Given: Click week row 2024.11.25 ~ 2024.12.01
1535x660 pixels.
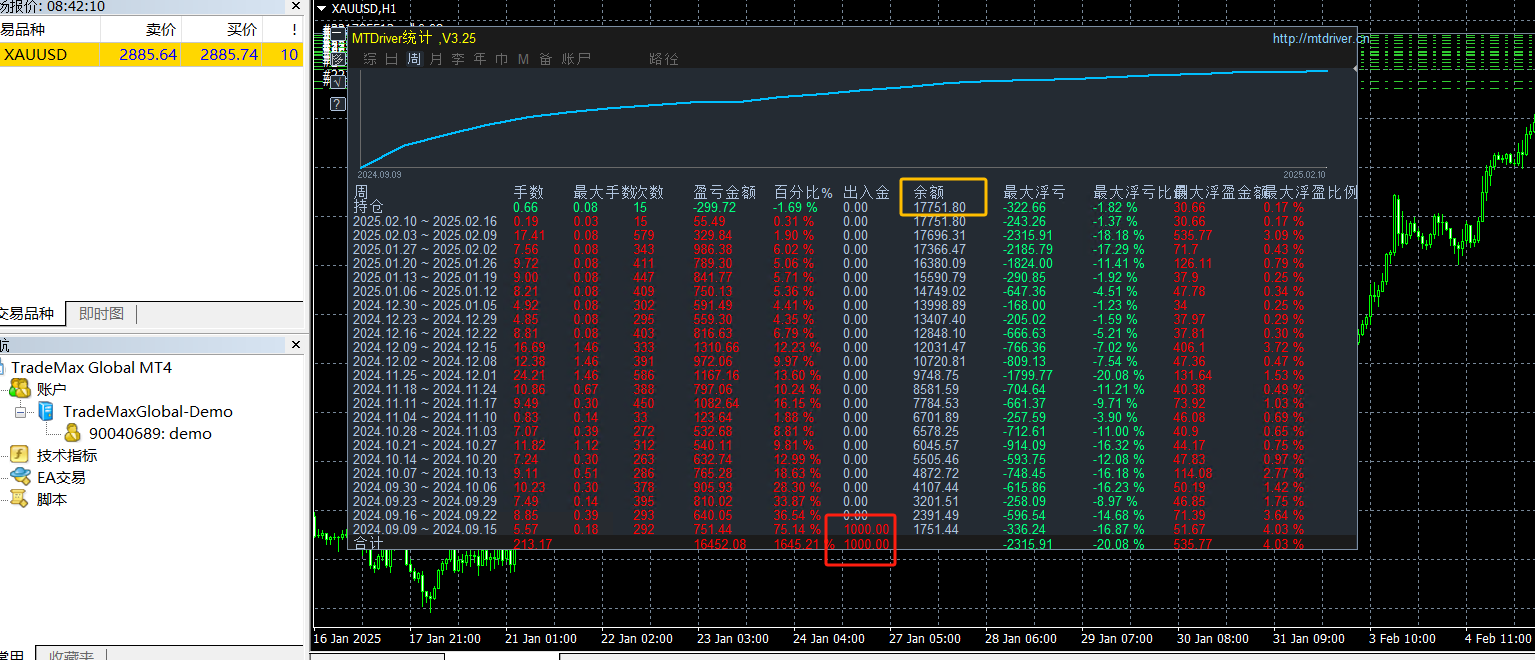Looking at the screenshot, I should tap(425, 375).
